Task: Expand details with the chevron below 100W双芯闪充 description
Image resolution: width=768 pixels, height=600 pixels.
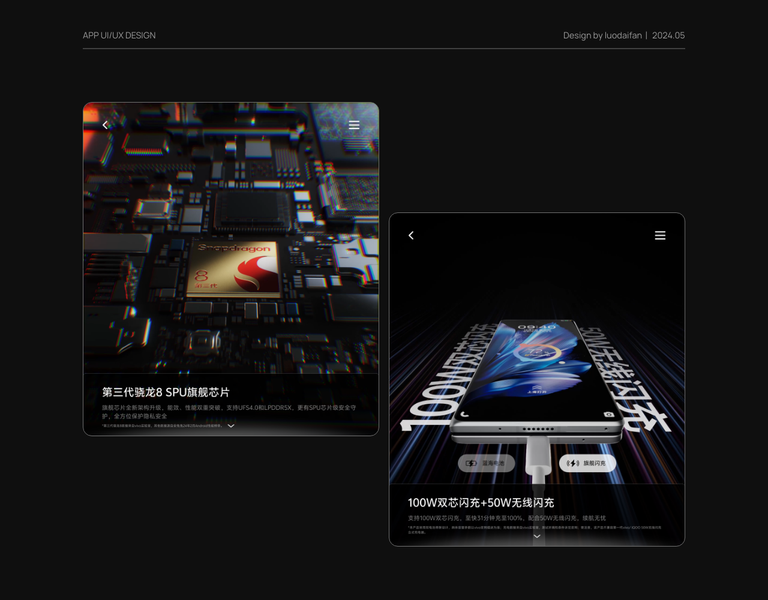Action: pos(537,536)
